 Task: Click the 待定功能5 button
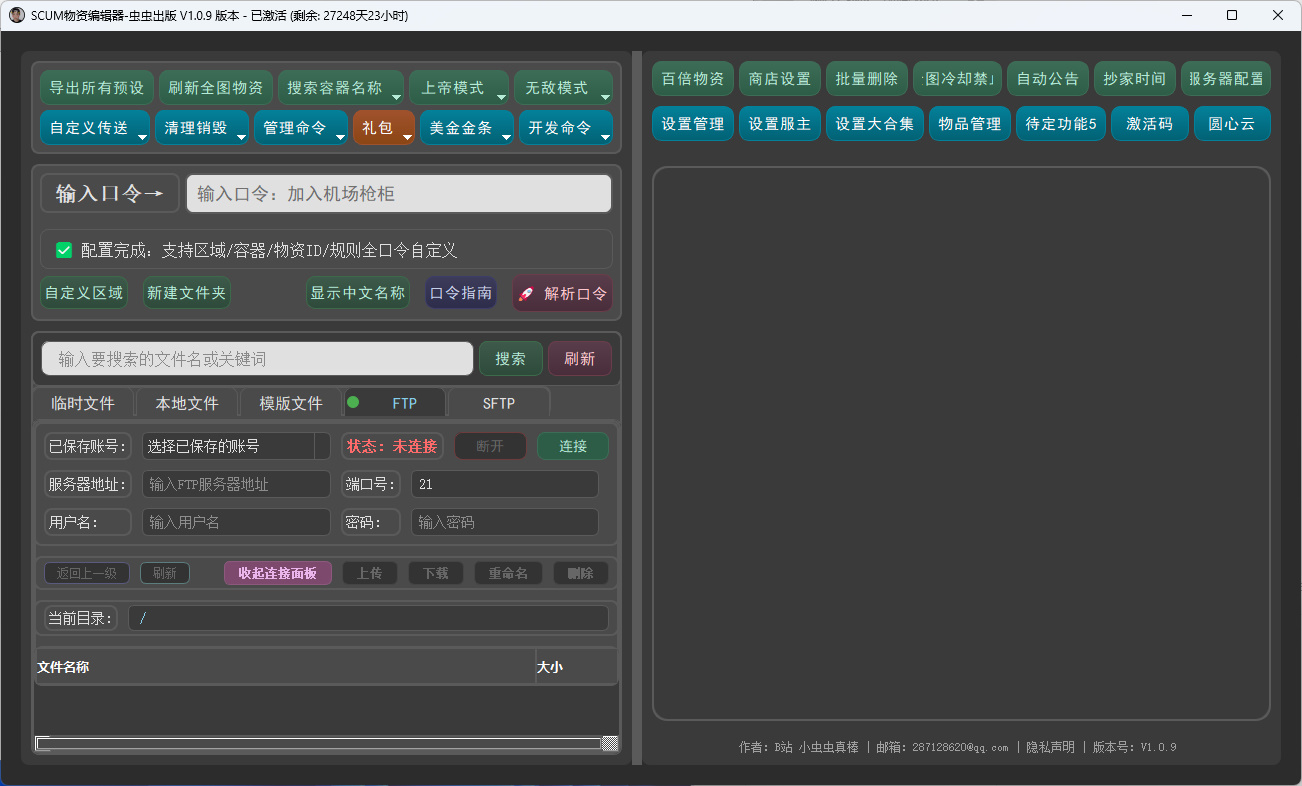click(x=1062, y=124)
